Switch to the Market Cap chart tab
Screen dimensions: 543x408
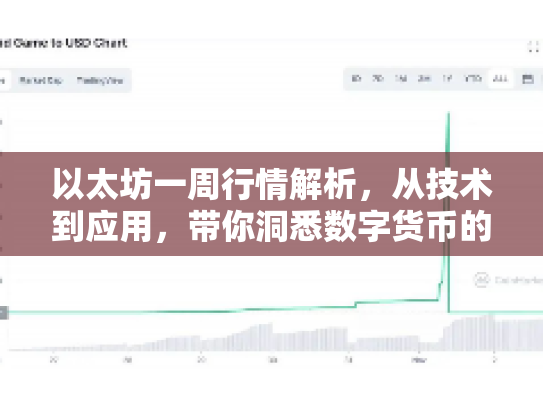coord(41,81)
